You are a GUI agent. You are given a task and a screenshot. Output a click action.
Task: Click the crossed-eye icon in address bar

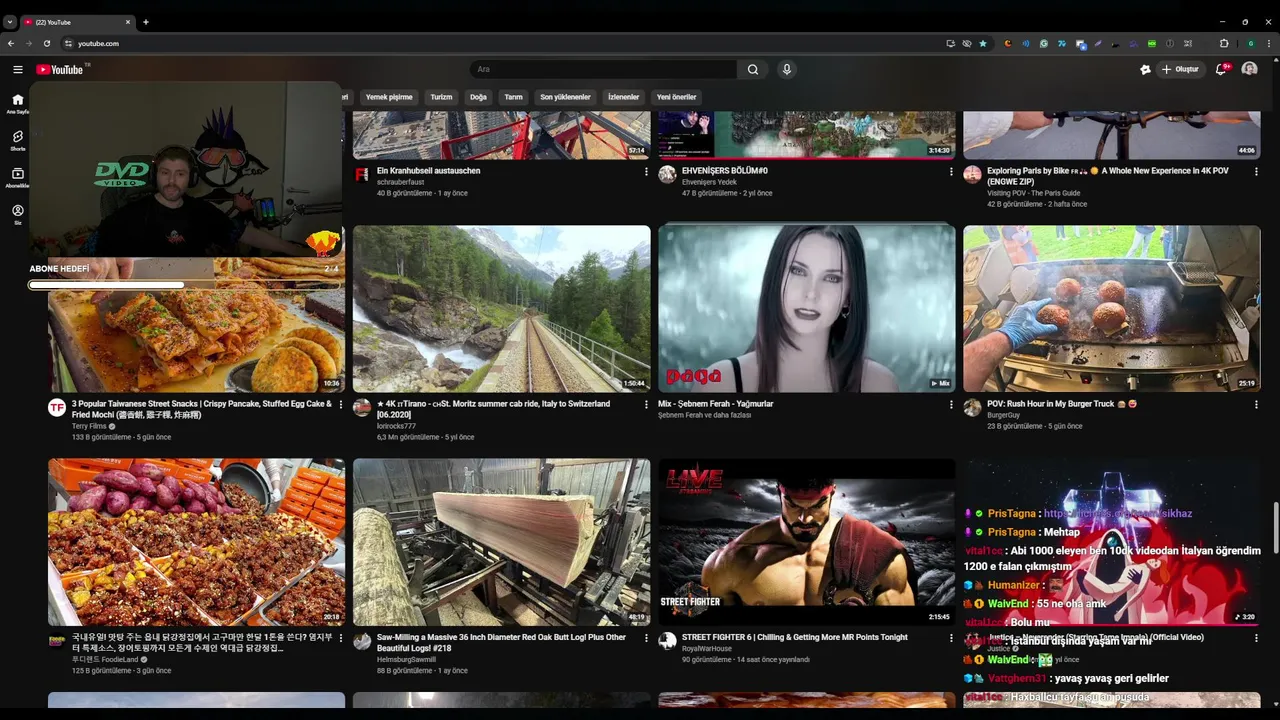[967, 43]
